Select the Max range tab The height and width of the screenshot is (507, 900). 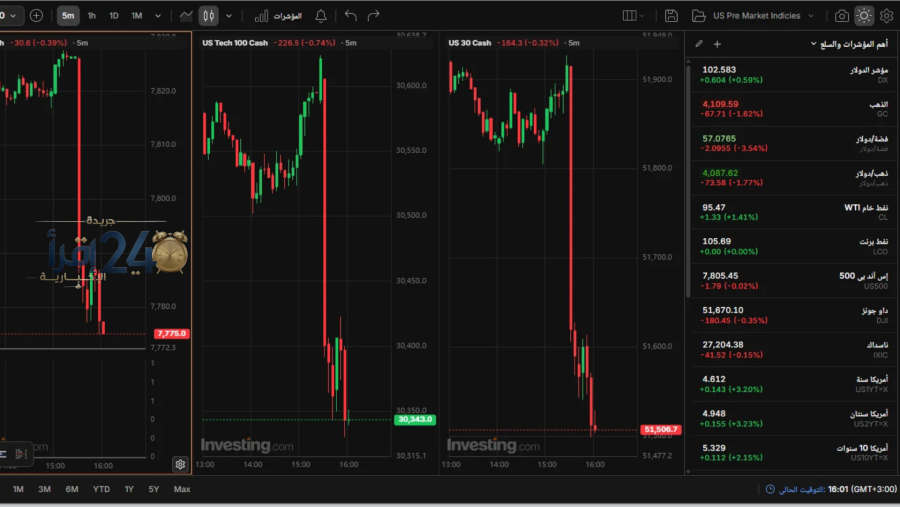[x=182, y=489]
